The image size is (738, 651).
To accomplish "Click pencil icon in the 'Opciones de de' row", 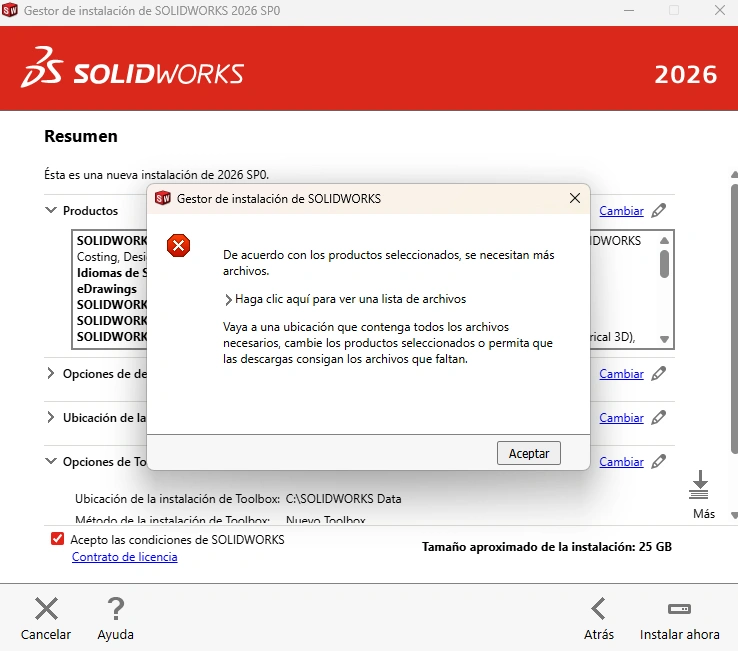I will 658,373.
